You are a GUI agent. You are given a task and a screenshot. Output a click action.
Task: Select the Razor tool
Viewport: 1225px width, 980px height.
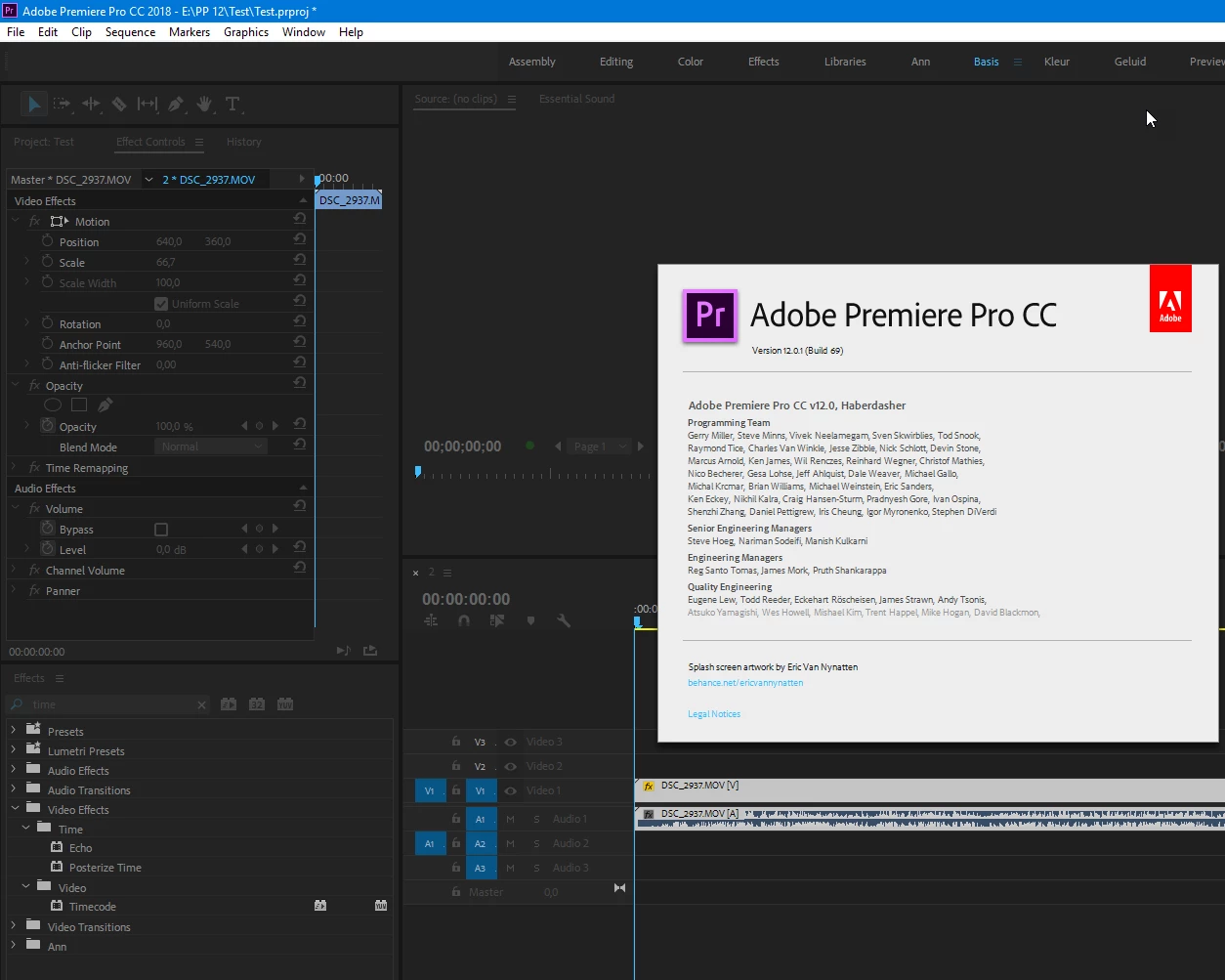click(x=119, y=104)
